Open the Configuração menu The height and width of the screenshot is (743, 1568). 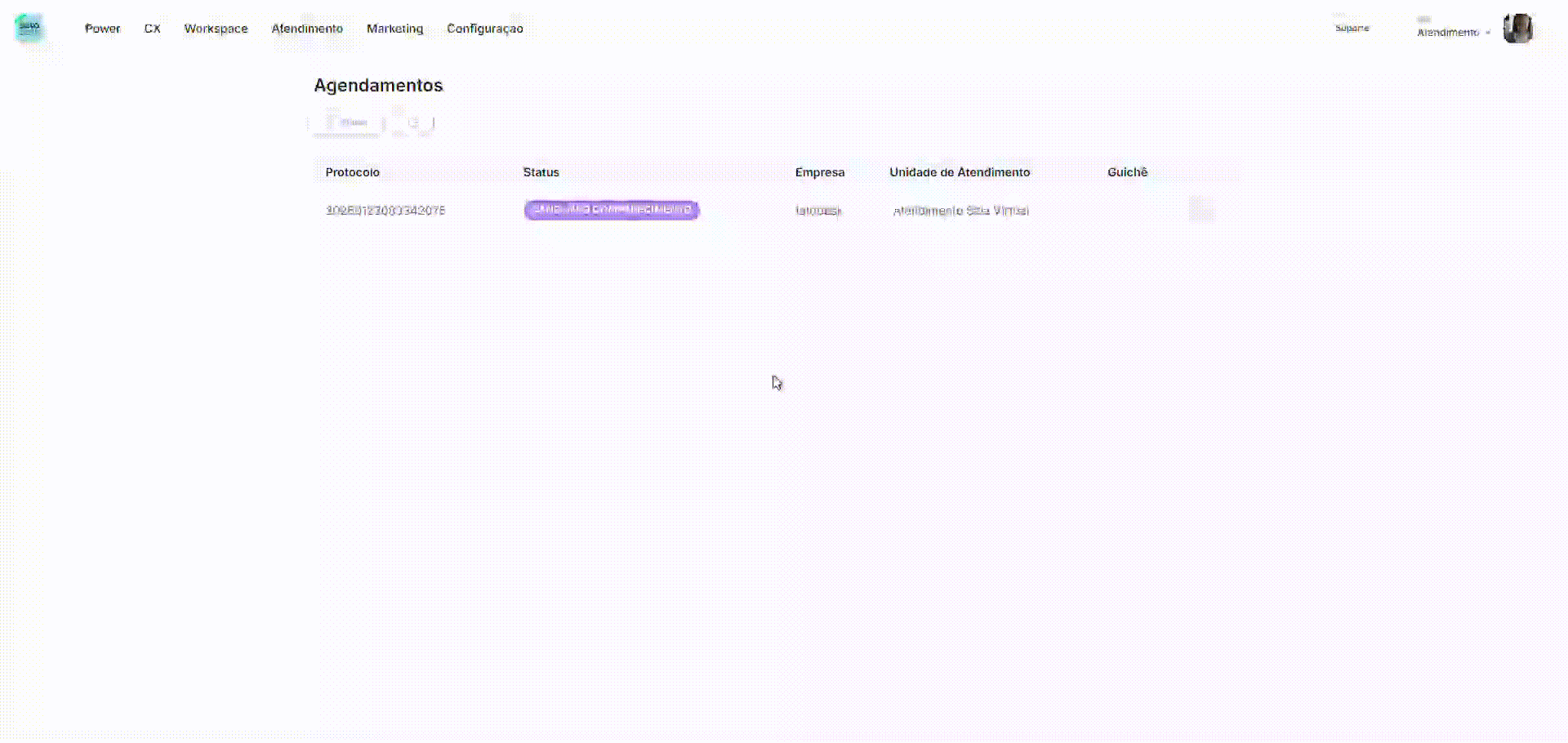pos(484,29)
